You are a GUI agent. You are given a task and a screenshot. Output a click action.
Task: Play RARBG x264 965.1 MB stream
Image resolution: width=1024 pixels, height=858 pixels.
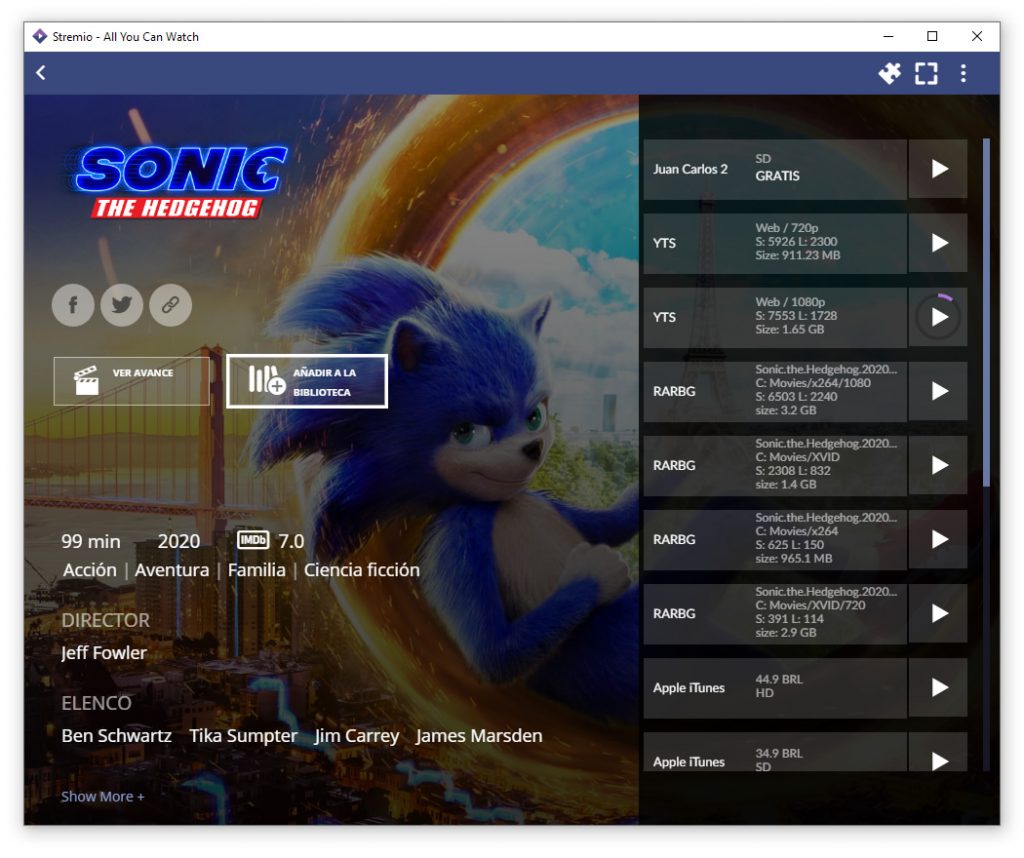point(938,539)
